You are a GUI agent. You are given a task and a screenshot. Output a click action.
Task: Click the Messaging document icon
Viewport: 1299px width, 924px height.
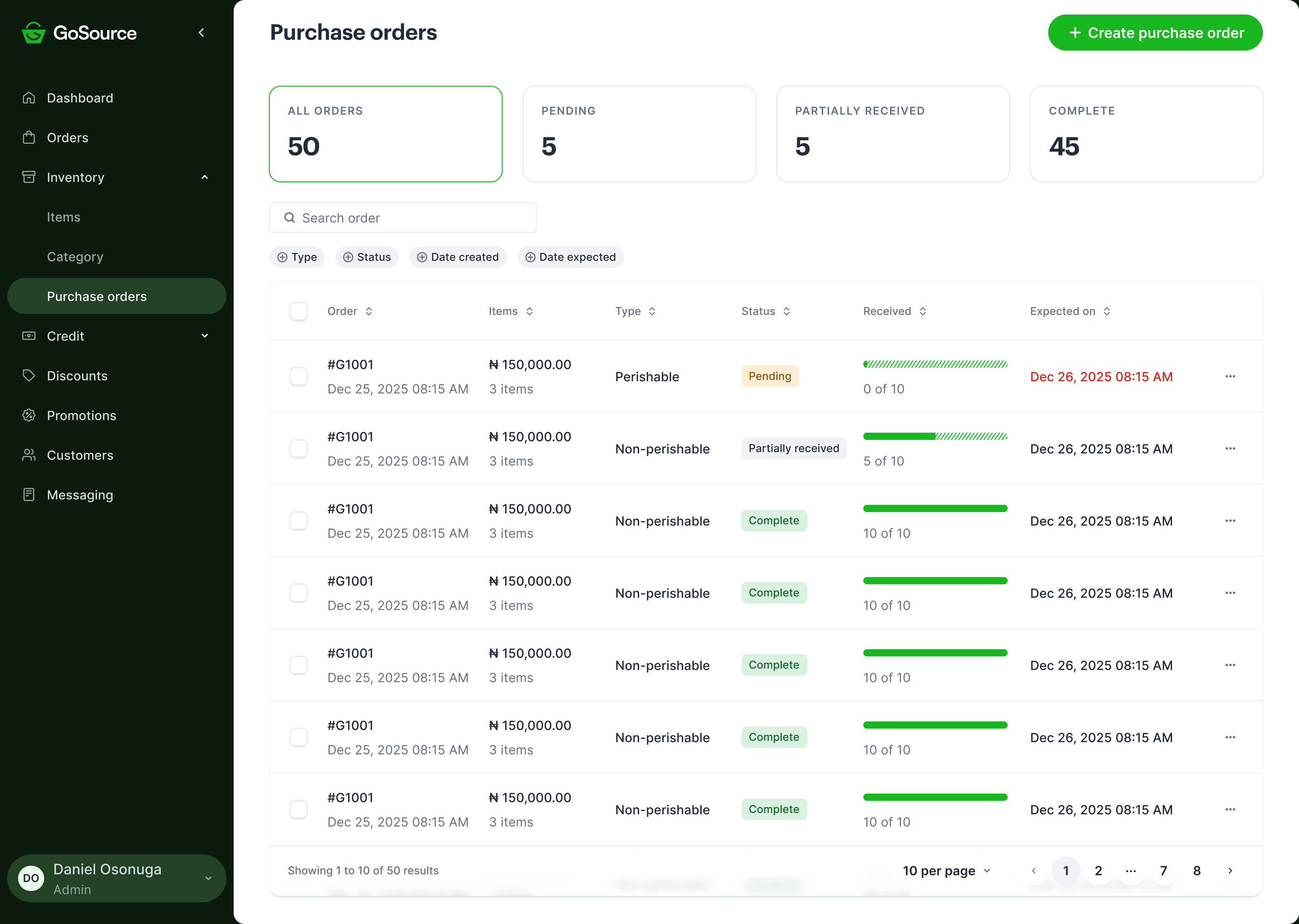(x=28, y=494)
